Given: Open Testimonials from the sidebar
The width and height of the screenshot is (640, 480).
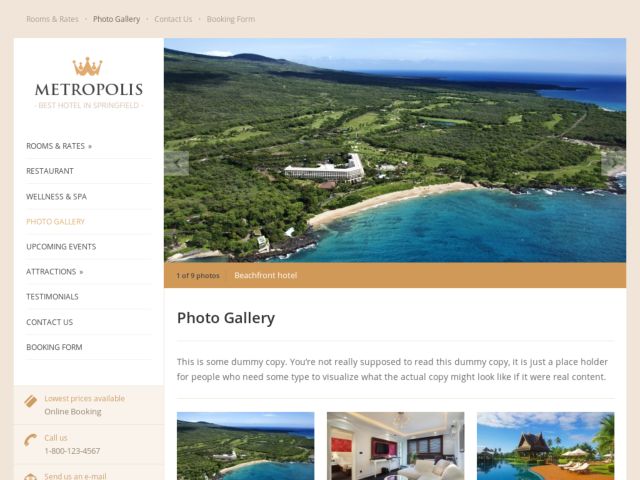Looking at the screenshot, I should click(x=52, y=297).
